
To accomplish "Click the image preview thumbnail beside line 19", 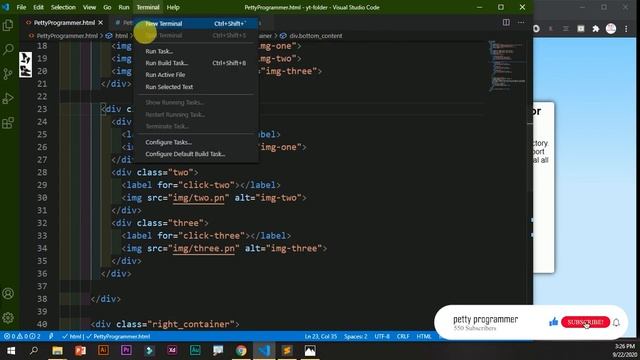I will 25,65.
